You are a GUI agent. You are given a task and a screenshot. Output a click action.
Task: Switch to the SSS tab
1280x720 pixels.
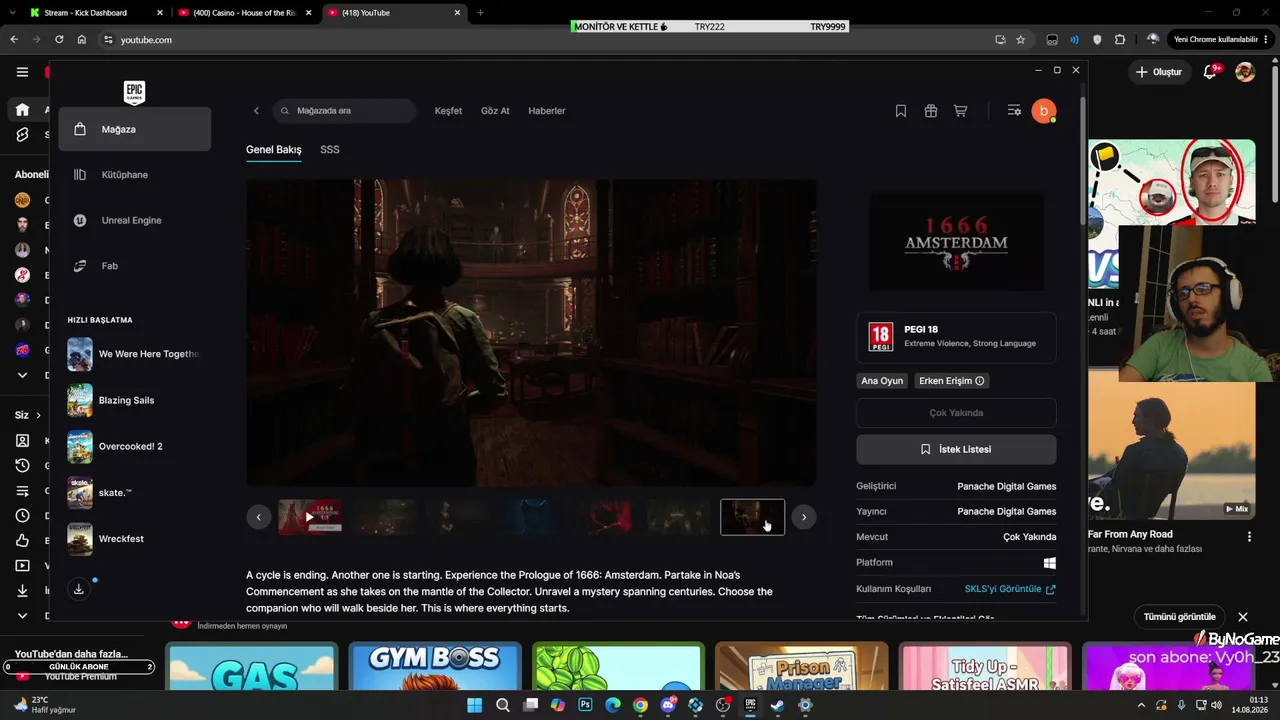(x=330, y=150)
